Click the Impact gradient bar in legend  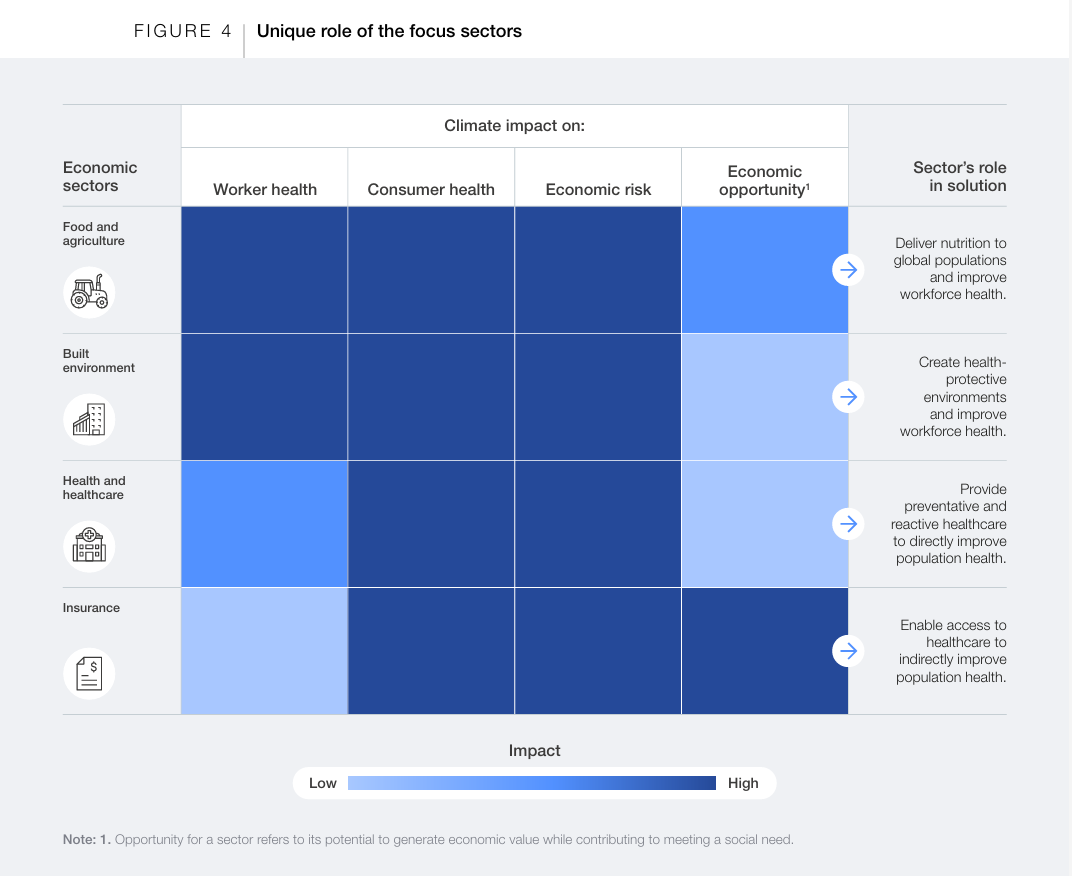tap(532, 783)
